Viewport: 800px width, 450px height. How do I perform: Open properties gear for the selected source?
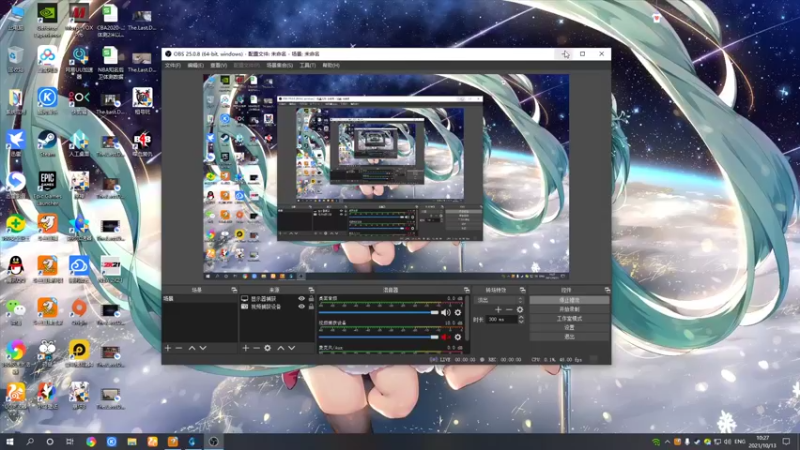267,348
